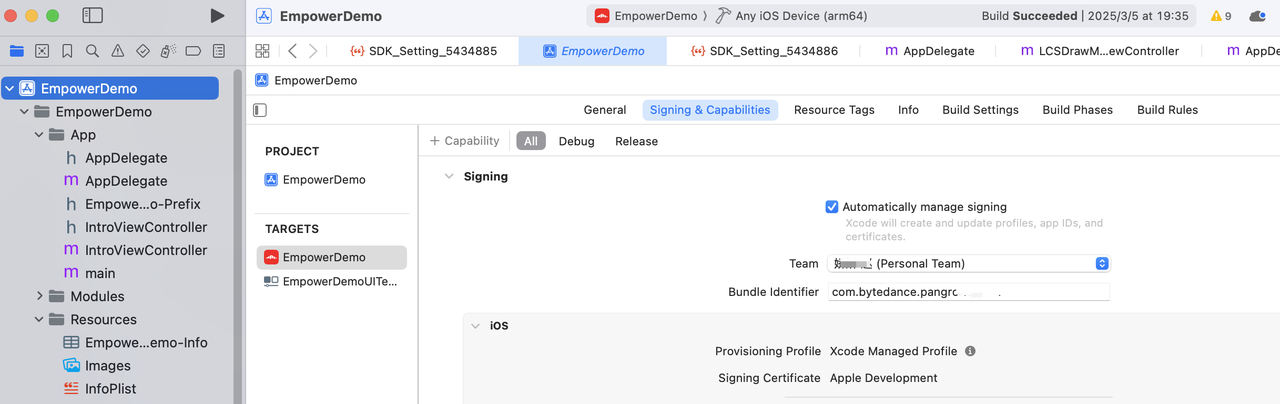Collapse the iOS signing subsection
This screenshot has width=1280, height=404.
tap(475, 326)
